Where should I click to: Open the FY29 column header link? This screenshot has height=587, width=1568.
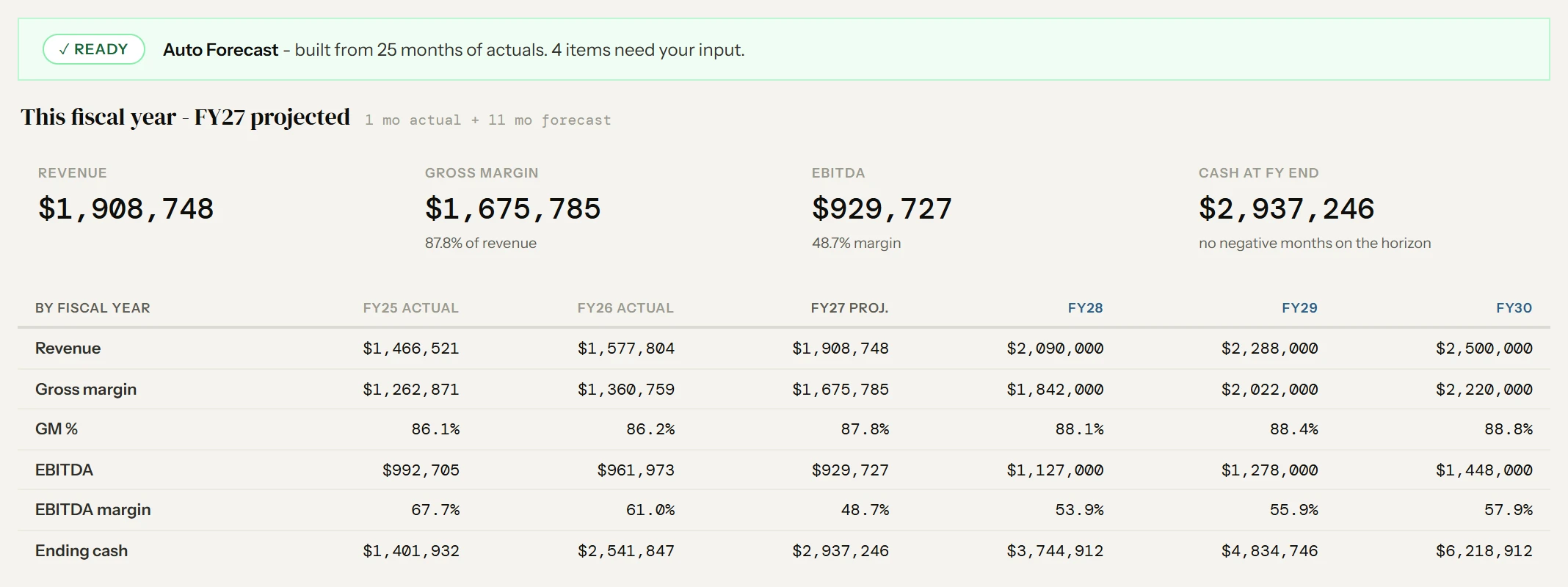1299,308
